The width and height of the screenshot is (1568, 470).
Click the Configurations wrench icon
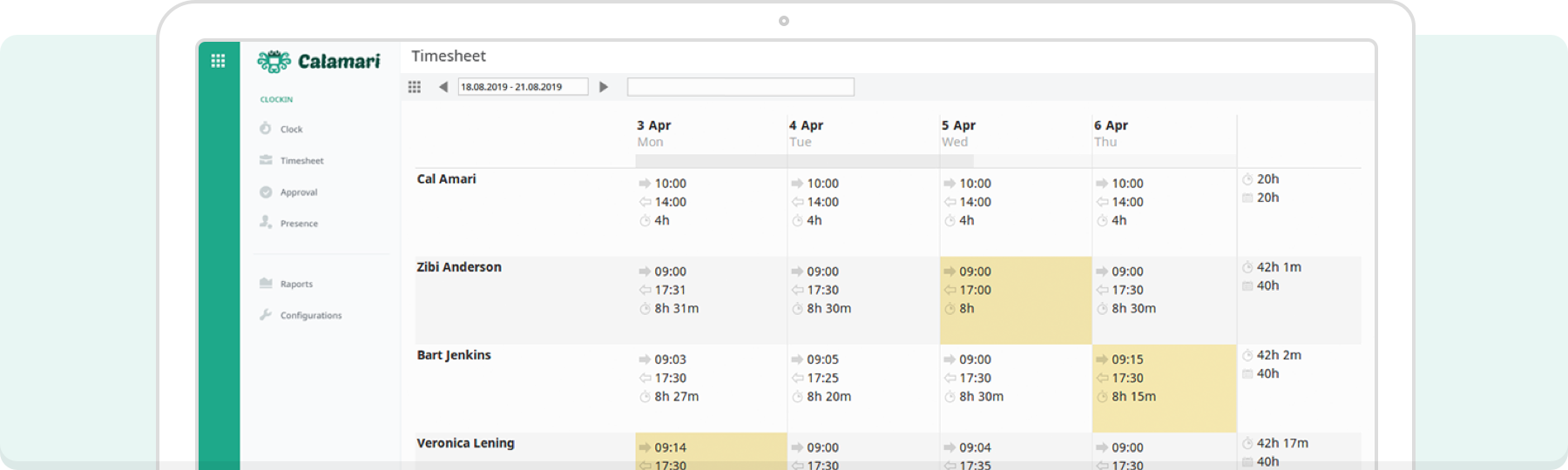coord(265,315)
